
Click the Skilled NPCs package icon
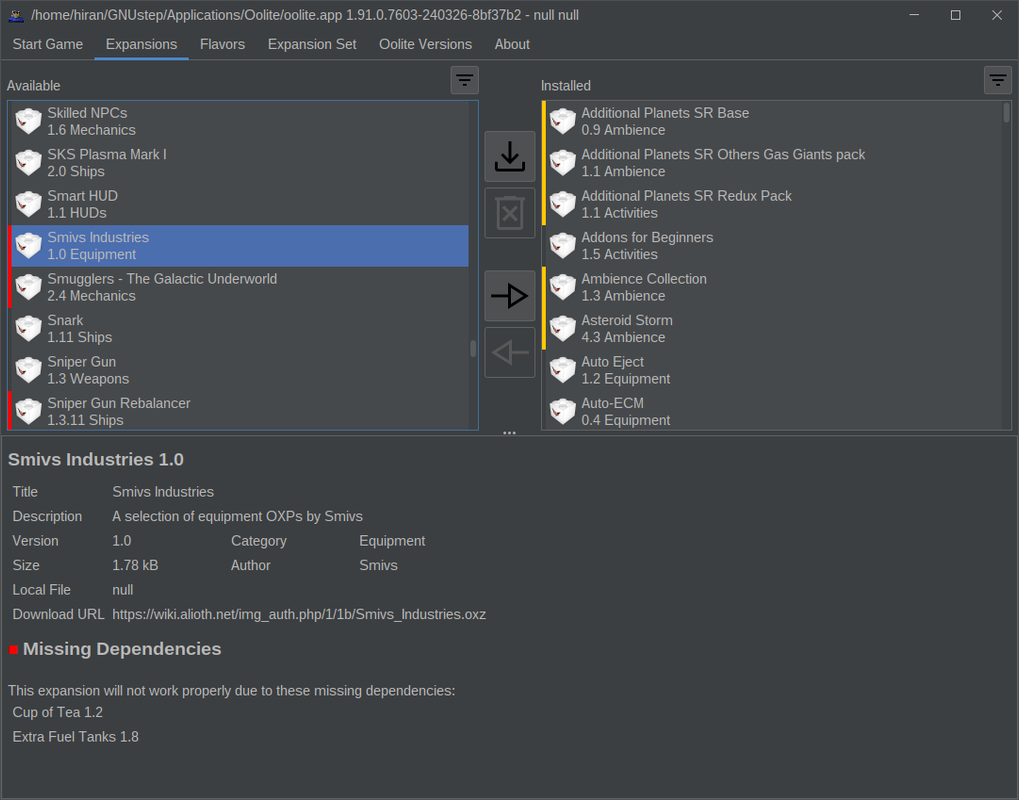[x=29, y=122]
